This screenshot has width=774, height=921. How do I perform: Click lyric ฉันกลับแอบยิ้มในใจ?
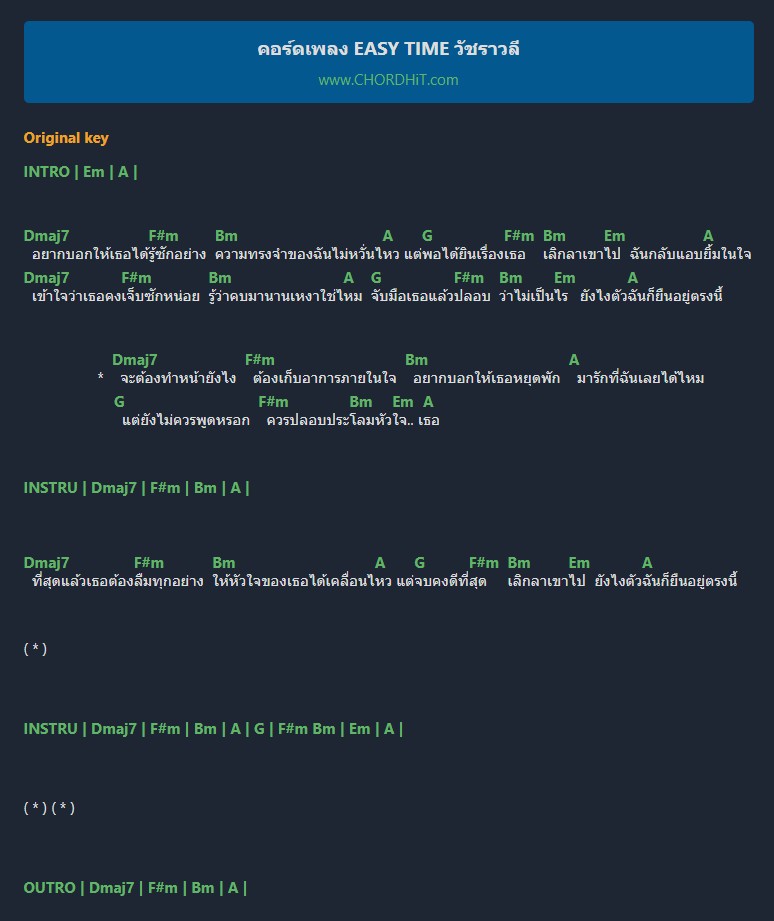690,254
